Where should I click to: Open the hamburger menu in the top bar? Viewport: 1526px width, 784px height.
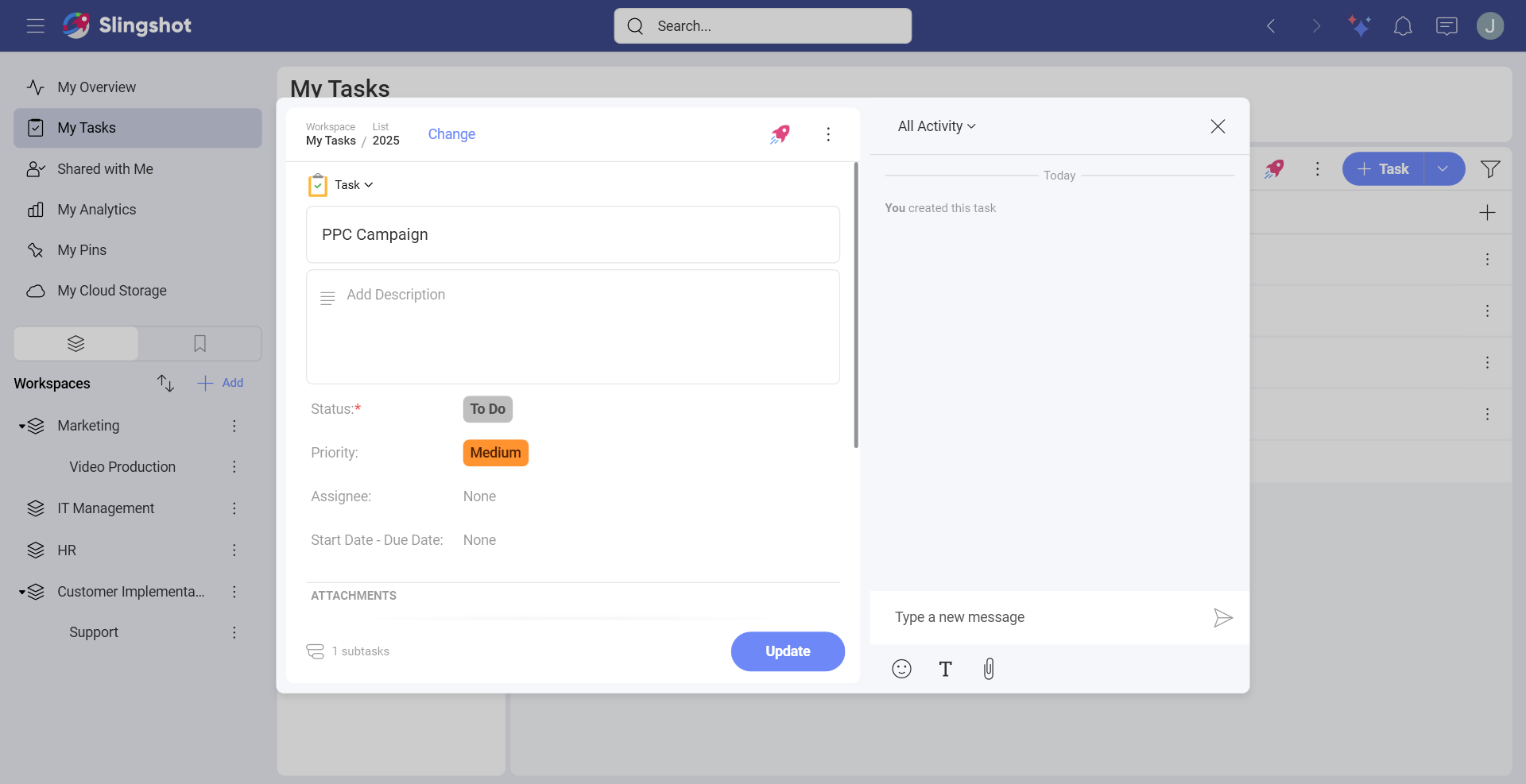35,26
